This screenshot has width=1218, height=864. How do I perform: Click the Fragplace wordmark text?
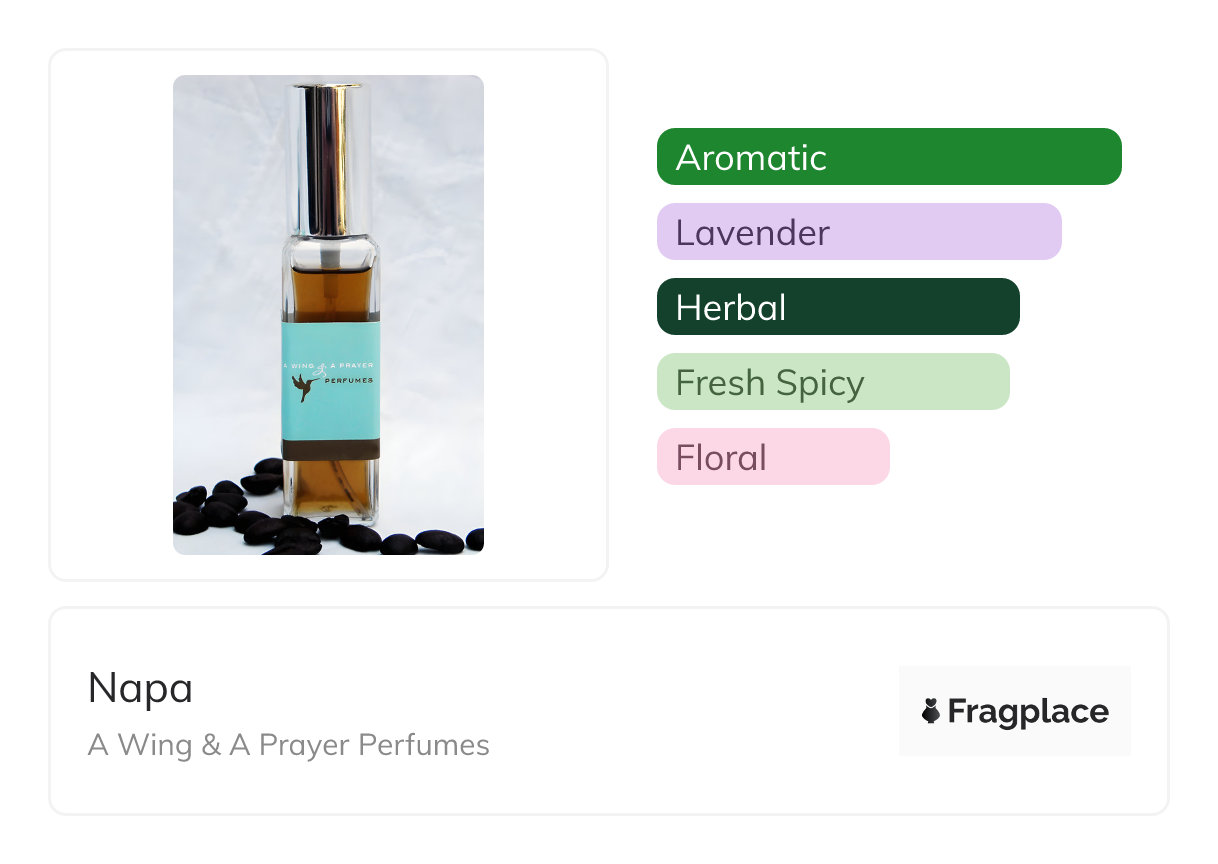1027,711
